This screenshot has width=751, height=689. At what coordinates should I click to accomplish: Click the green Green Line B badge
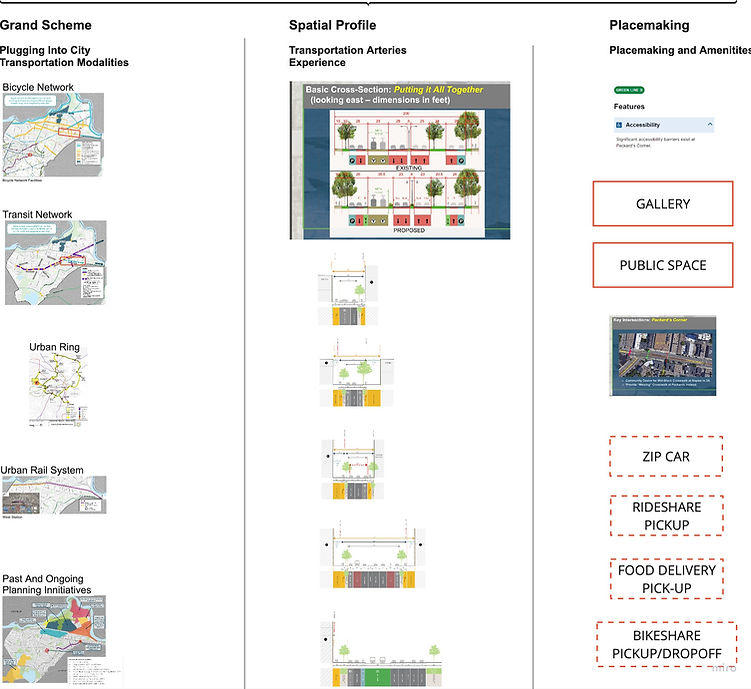(x=629, y=90)
